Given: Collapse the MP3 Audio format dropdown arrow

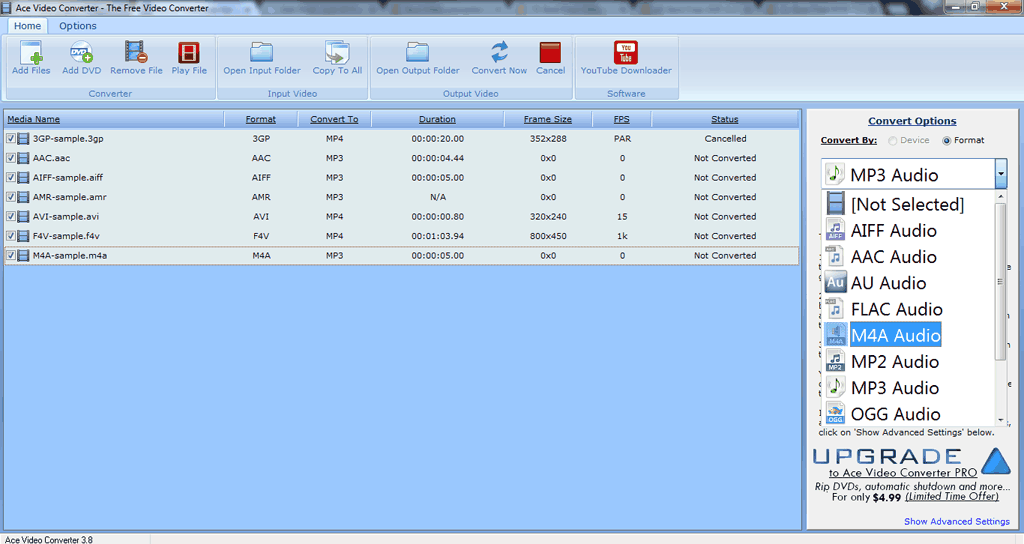Looking at the screenshot, I should [x=1001, y=174].
